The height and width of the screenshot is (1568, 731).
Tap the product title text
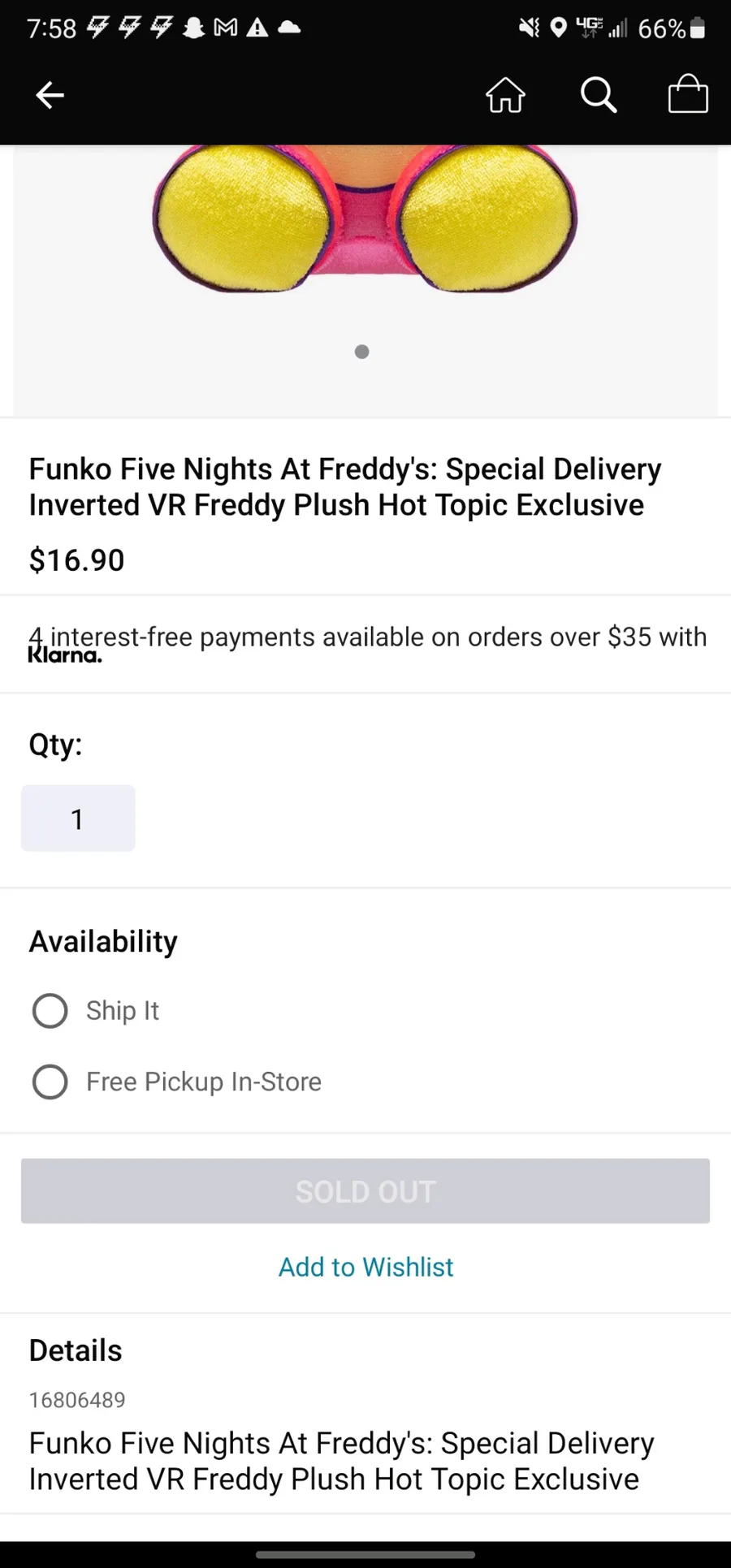point(345,486)
